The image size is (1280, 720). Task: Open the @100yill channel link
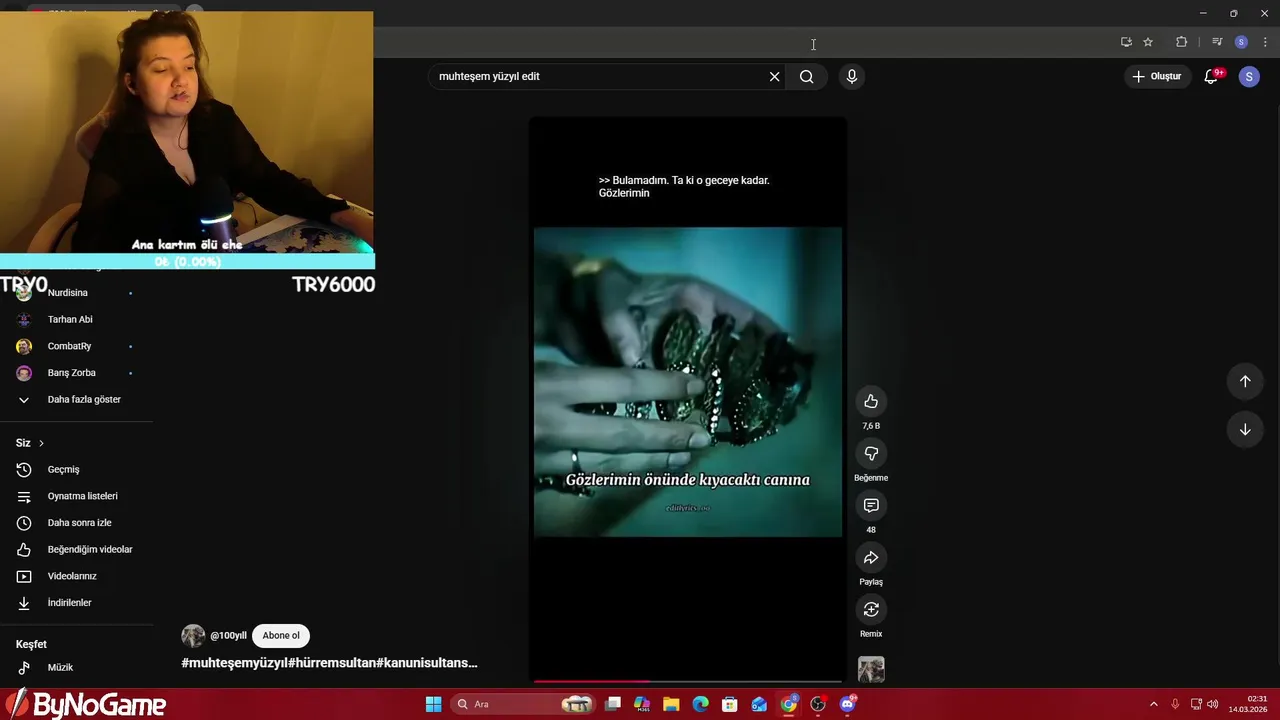pyautogui.click(x=228, y=636)
